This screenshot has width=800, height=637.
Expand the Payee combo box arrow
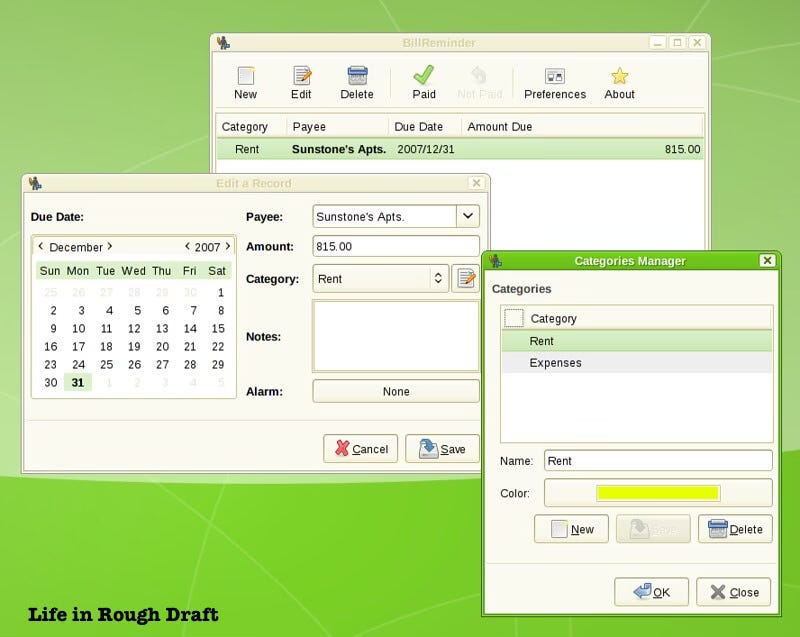[x=468, y=216]
